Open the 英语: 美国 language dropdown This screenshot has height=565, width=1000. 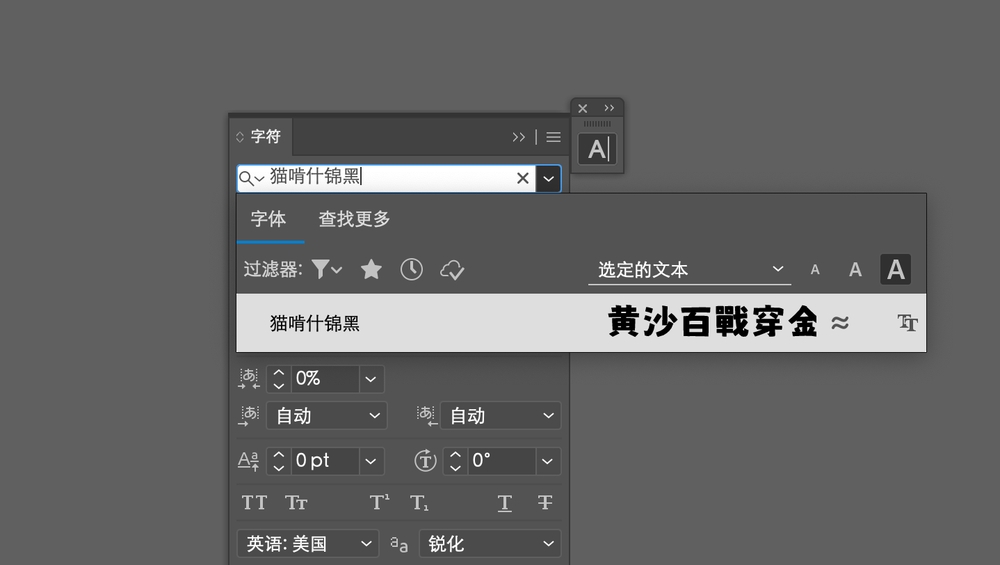(x=308, y=543)
